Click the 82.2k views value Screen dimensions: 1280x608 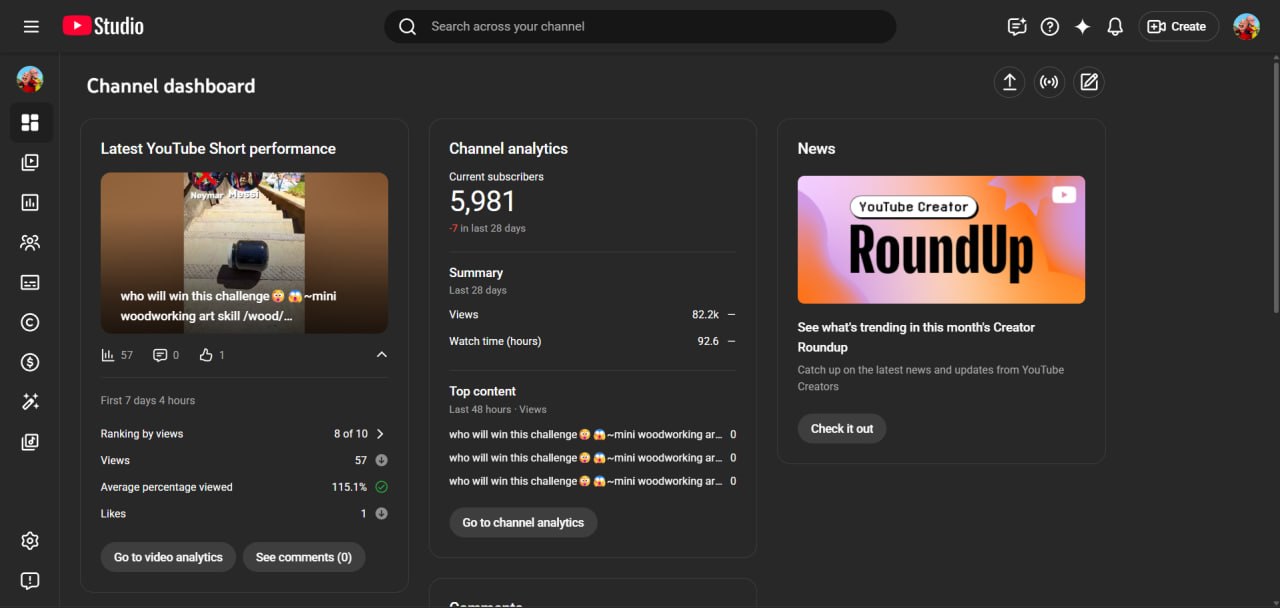coord(705,315)
